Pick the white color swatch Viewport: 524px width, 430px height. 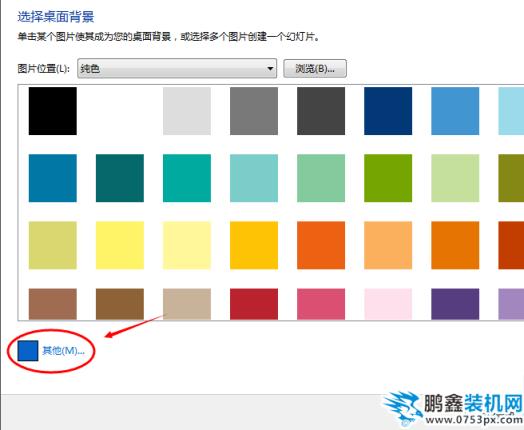(x=120, y=111)
